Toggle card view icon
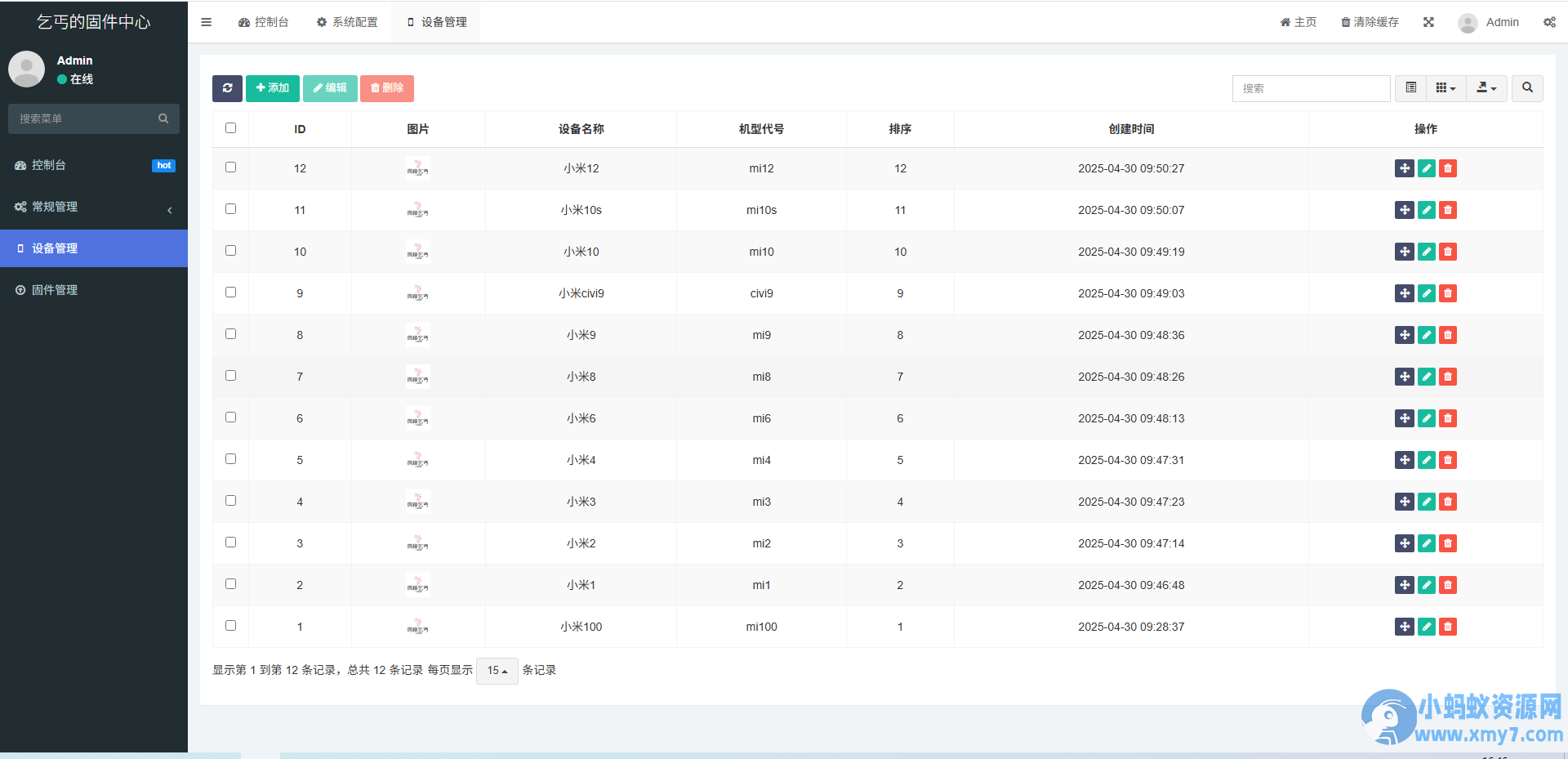1568x759 pixels. (1410, 88)
